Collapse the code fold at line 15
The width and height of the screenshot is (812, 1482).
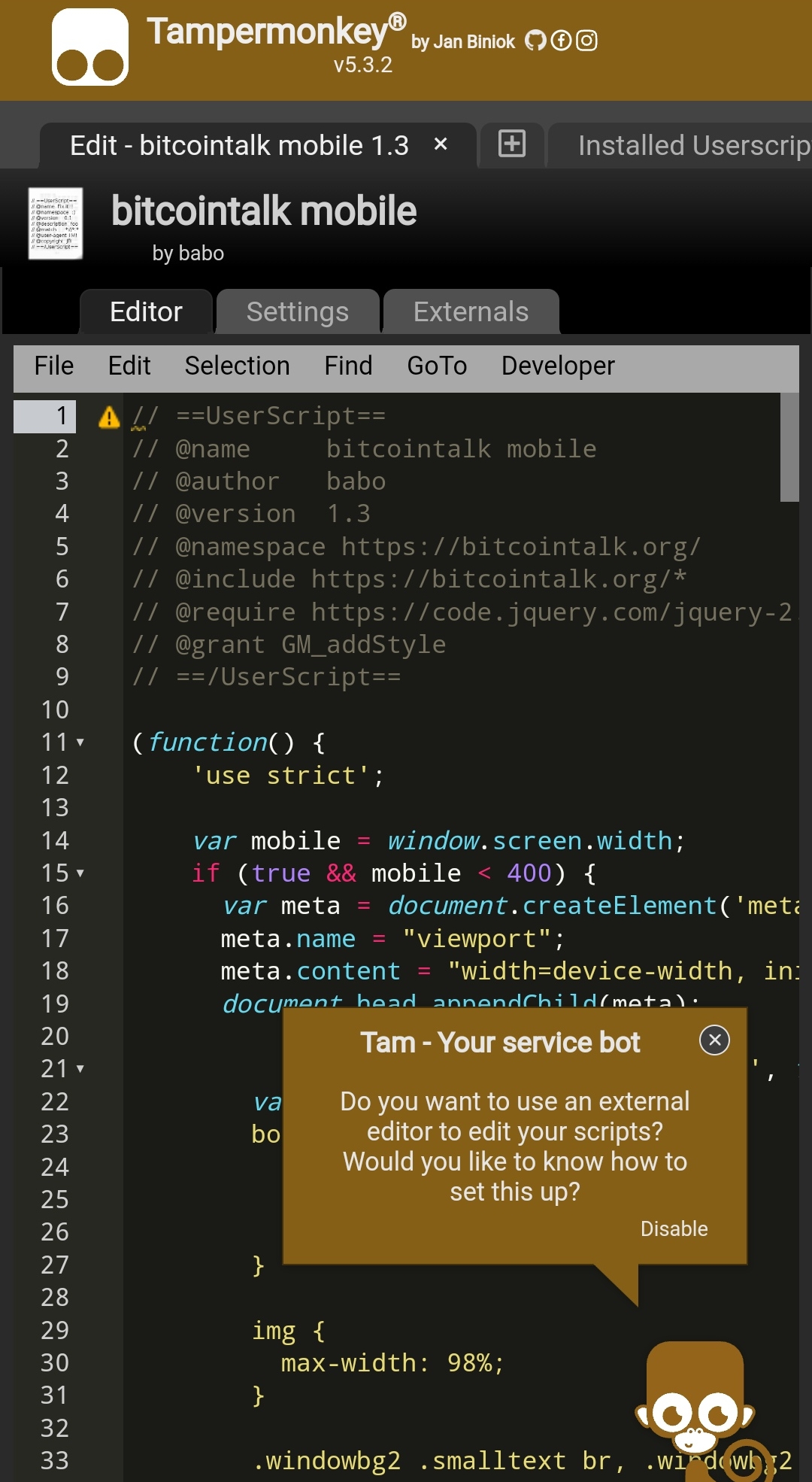[80, 873]
